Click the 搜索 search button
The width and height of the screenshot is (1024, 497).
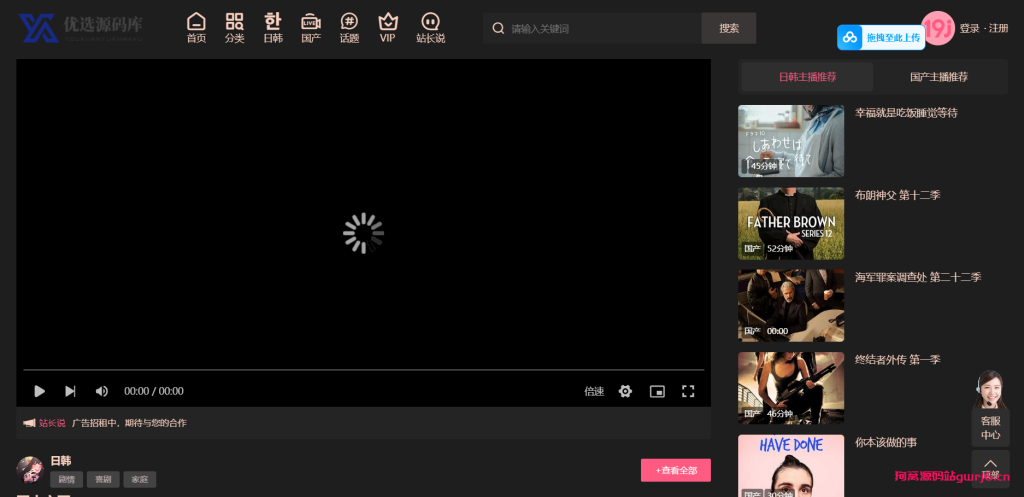729,28
